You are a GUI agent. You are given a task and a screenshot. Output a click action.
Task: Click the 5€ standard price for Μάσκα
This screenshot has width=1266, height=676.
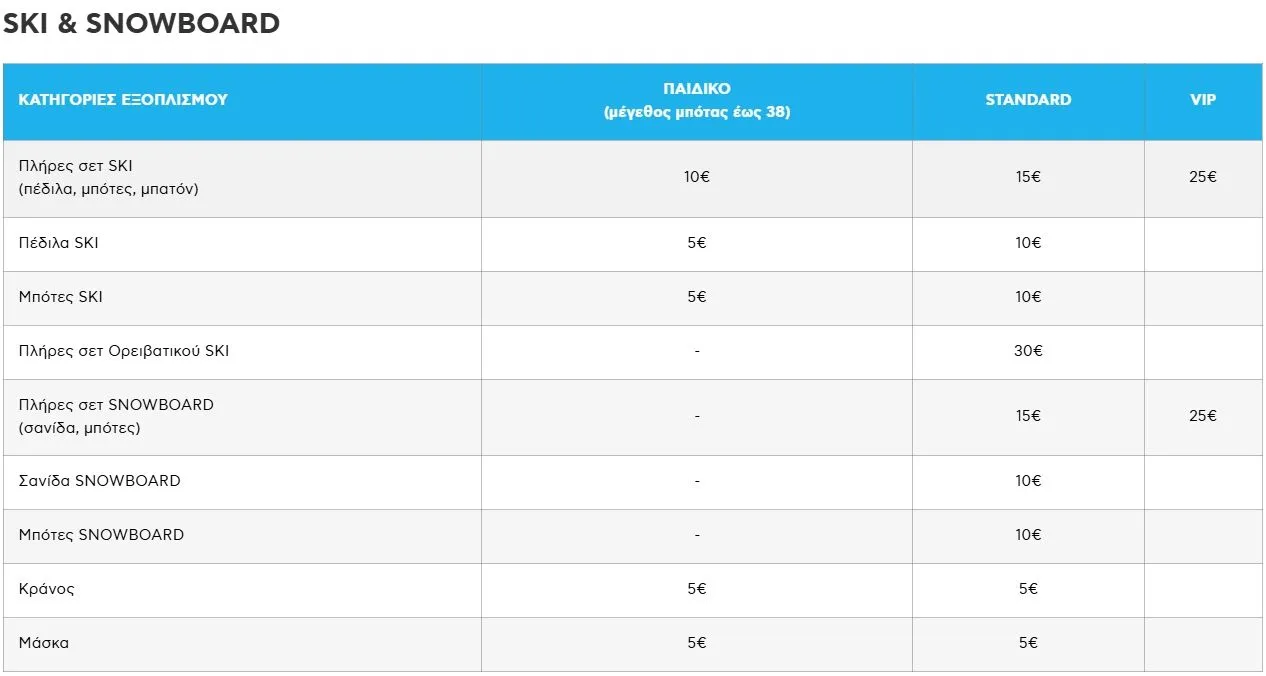1028,643
